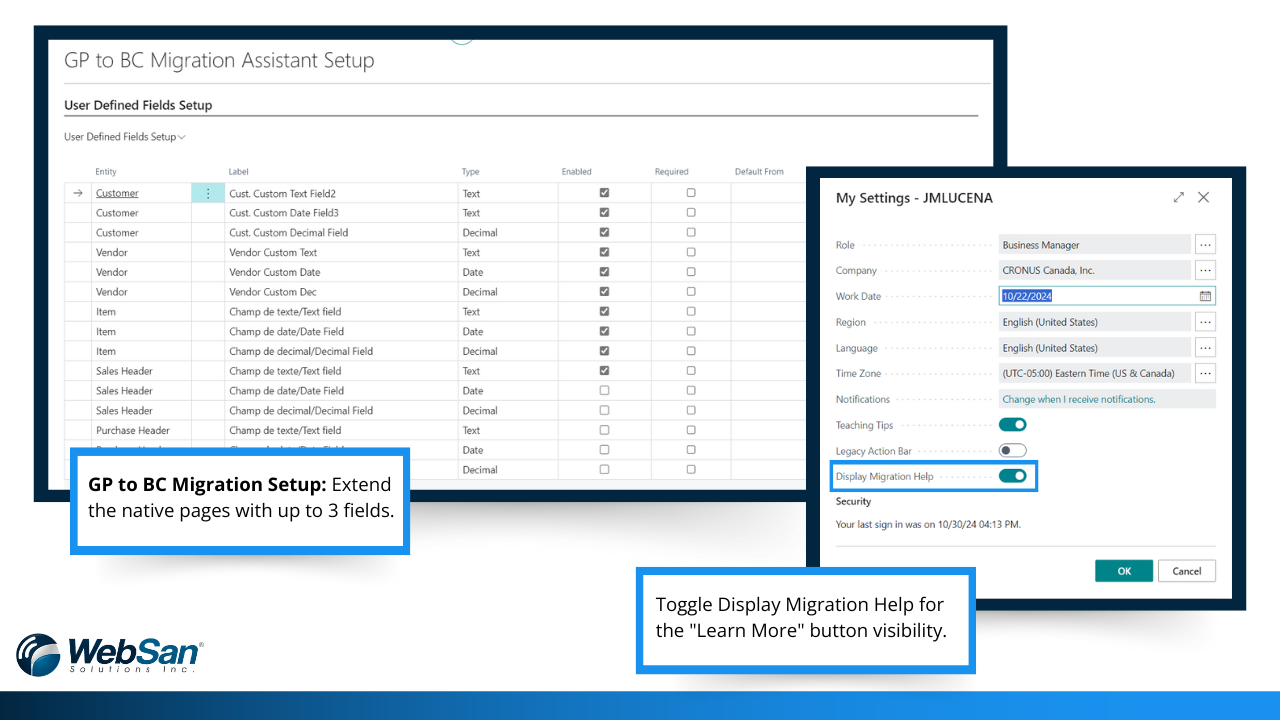
Task: Open the Company lookup ellipsis button
Action: [x=1205, y=271]
